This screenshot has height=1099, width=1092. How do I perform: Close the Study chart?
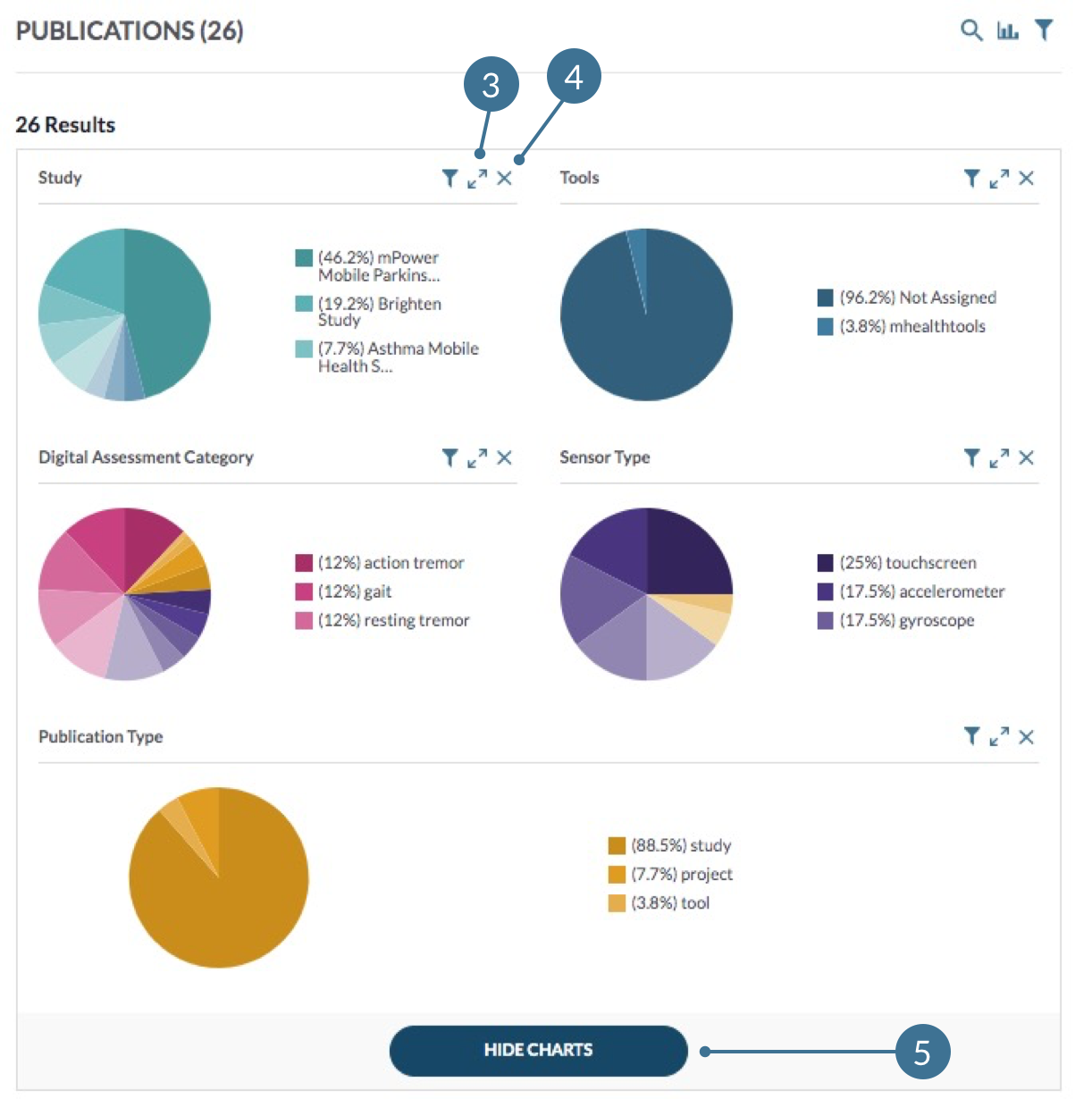point(505,179)
